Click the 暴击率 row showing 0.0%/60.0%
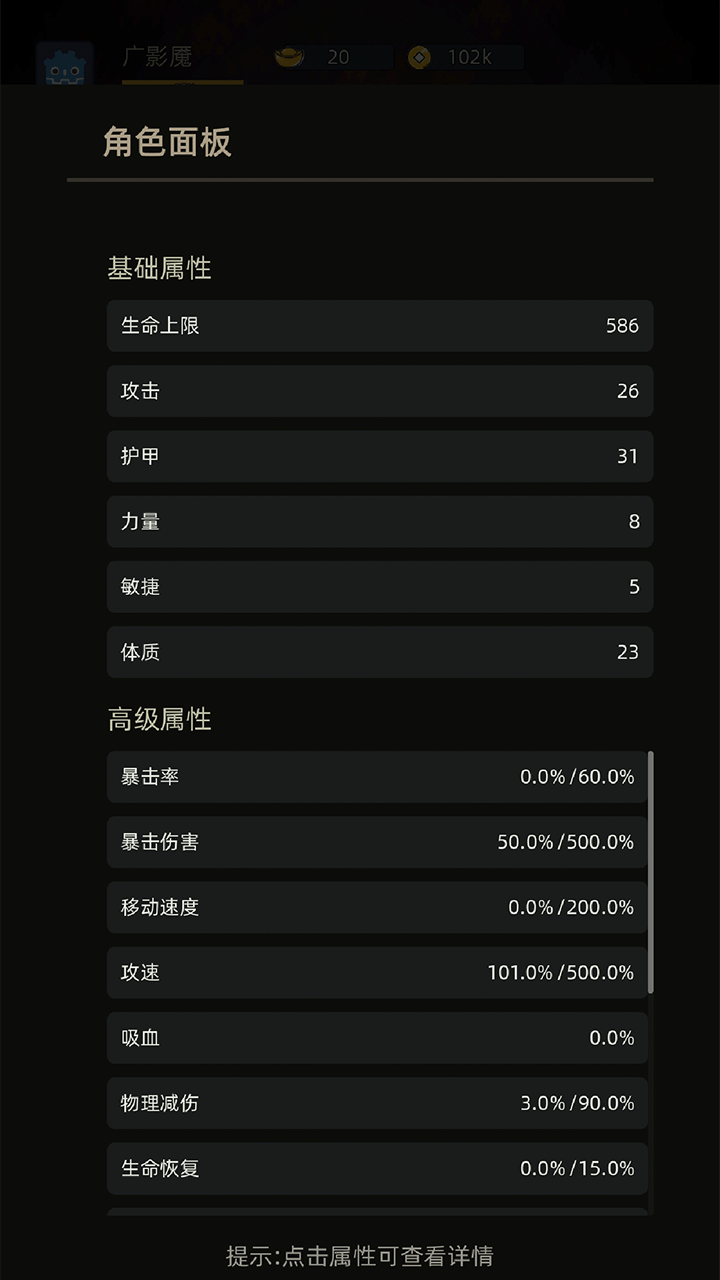Image resolution: width=720 pixels, height=1280 pixels. tap(378, 777)
